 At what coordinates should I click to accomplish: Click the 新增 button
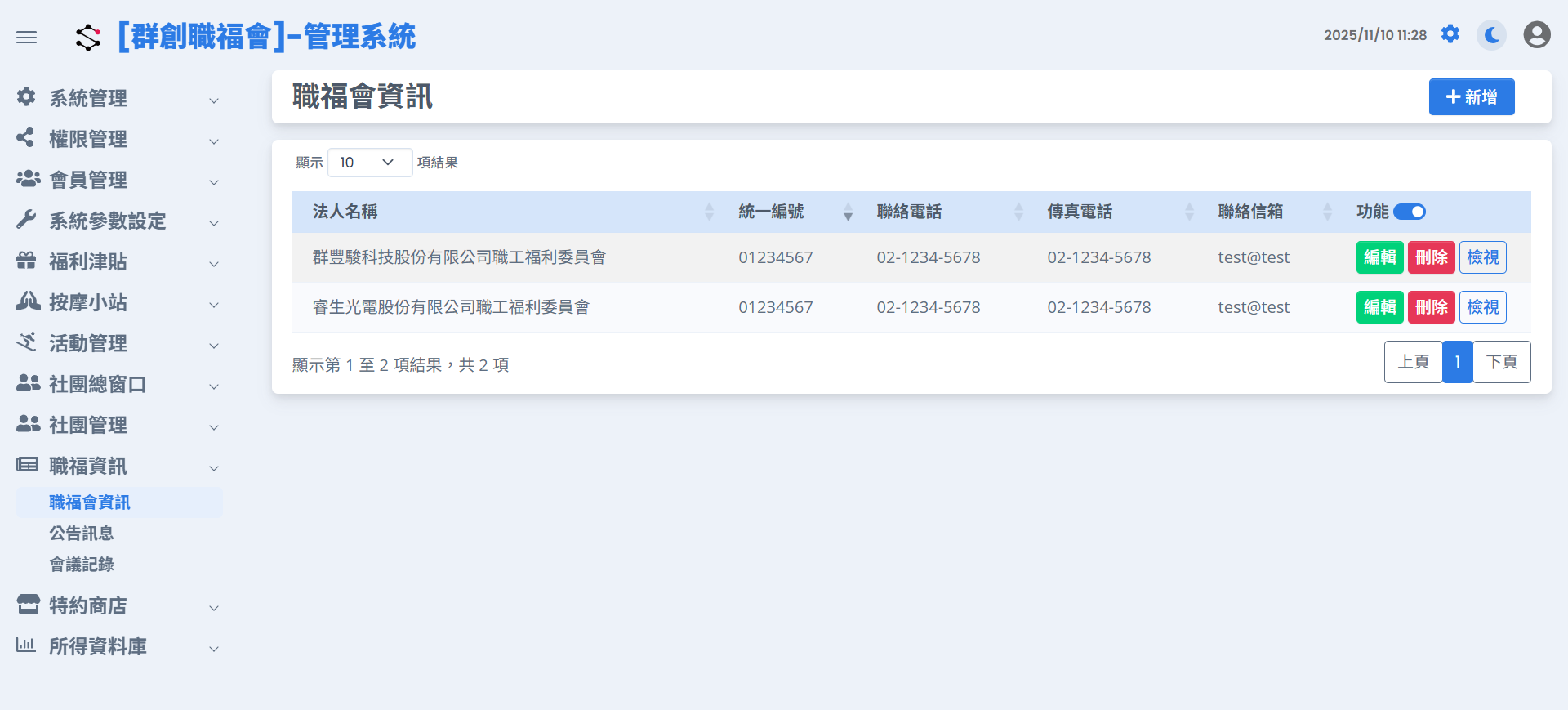click(1471, 97)
